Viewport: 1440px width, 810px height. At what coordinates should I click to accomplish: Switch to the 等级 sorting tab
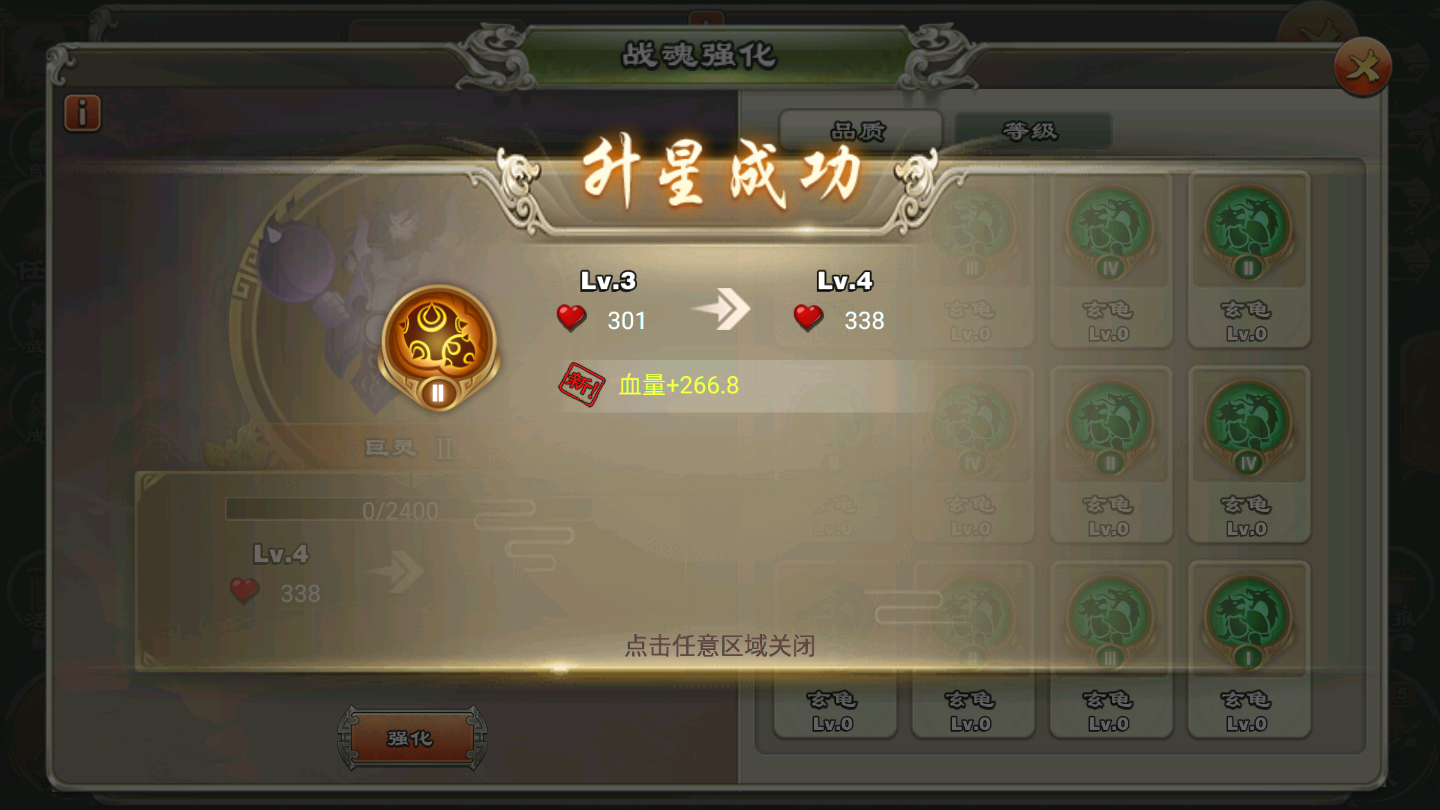pos(1032,131)
